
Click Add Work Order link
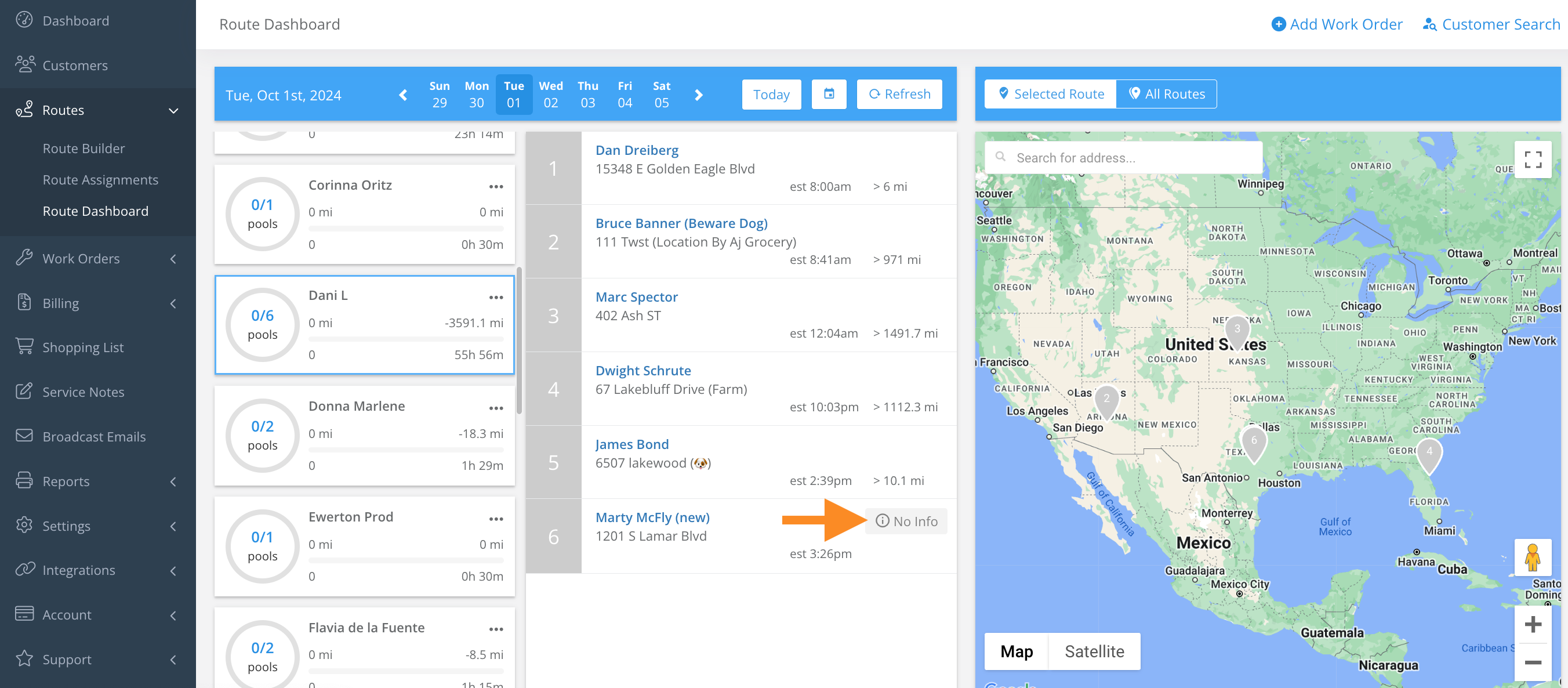click(1337, 24)
